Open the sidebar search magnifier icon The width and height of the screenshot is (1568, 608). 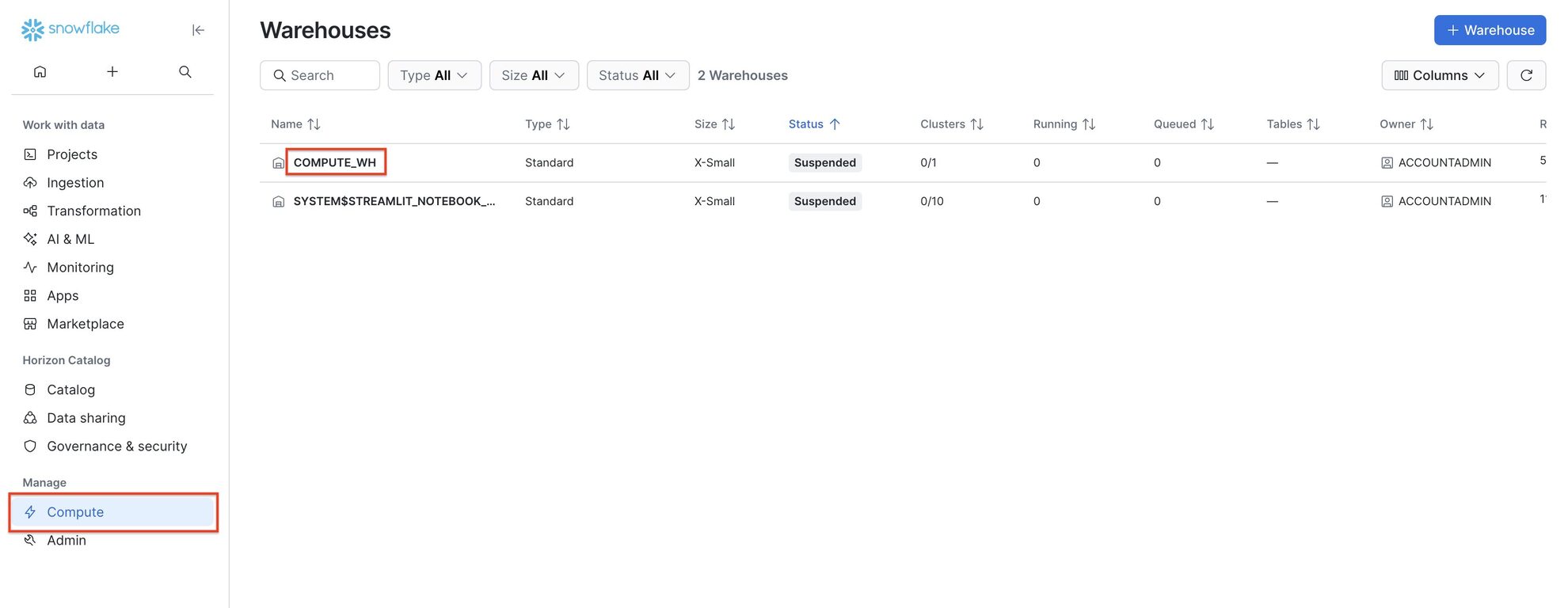[x=185, y=72]
